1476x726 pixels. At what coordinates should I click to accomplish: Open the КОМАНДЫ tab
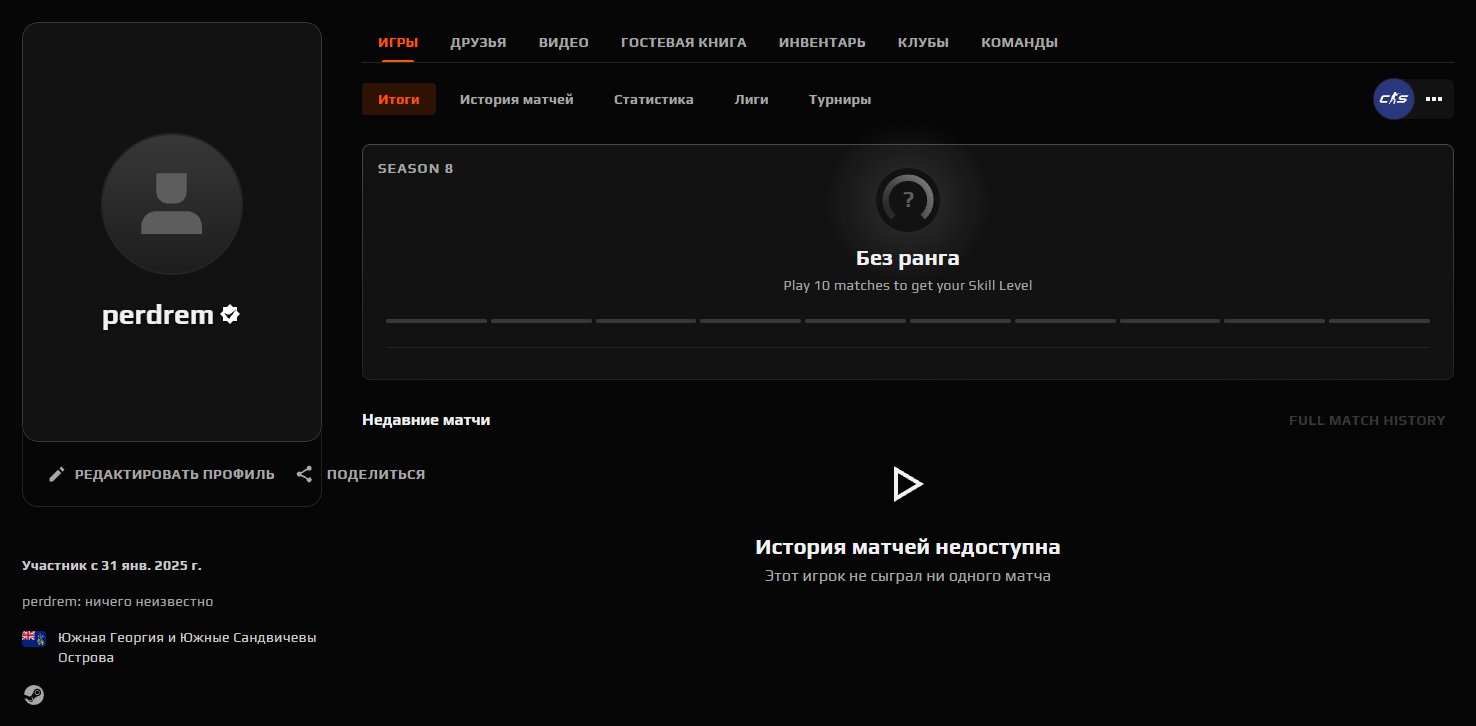(1019, 43)
